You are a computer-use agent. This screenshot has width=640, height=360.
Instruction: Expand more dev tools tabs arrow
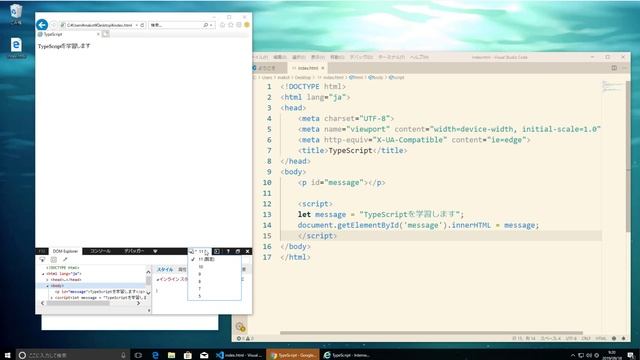[156, 251]
